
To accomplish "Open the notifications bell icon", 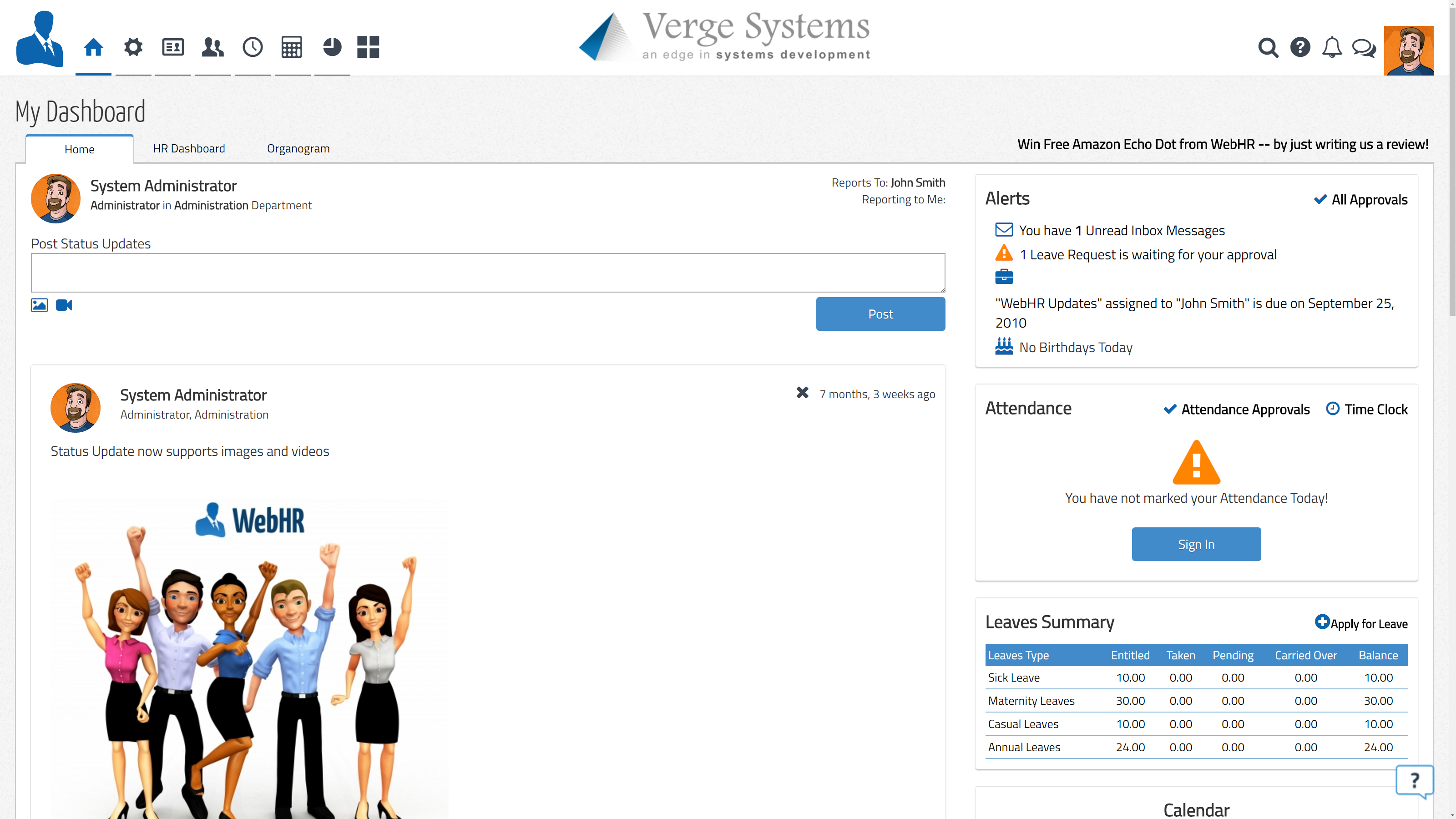I will [x=1332, y=47].
